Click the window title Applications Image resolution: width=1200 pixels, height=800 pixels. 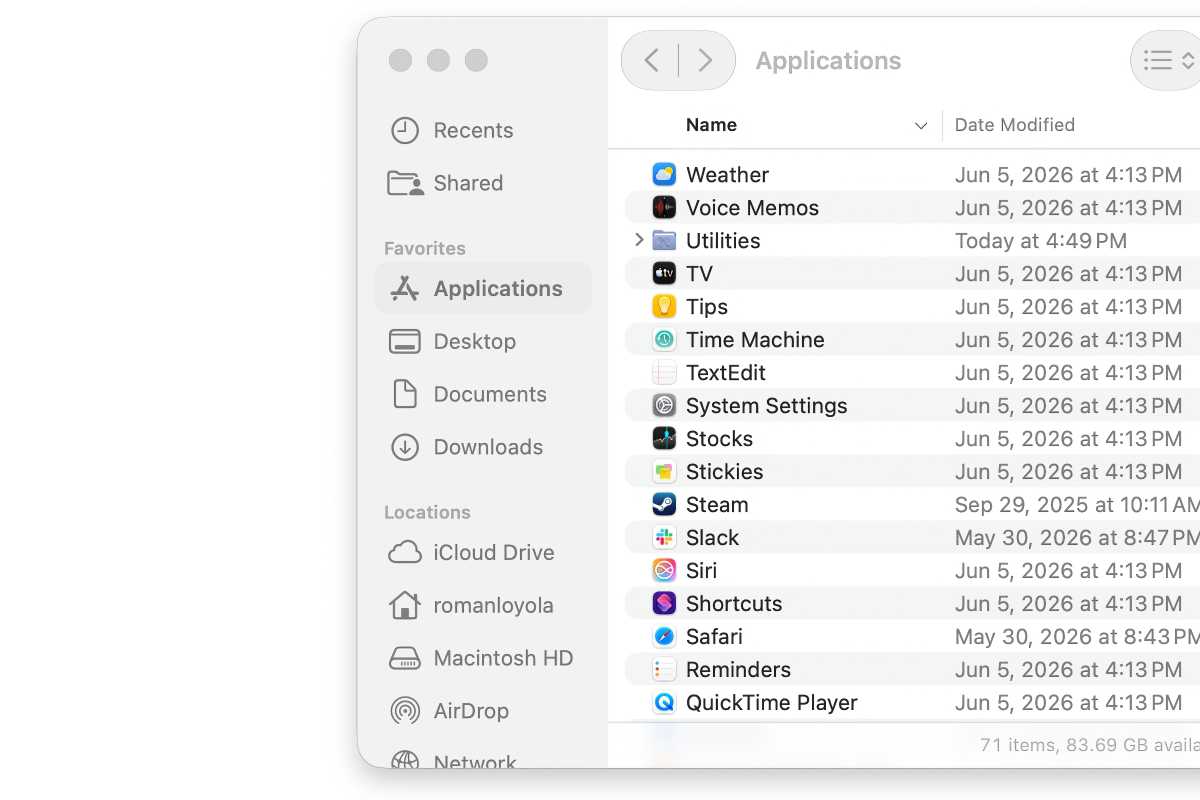(828, 61)
